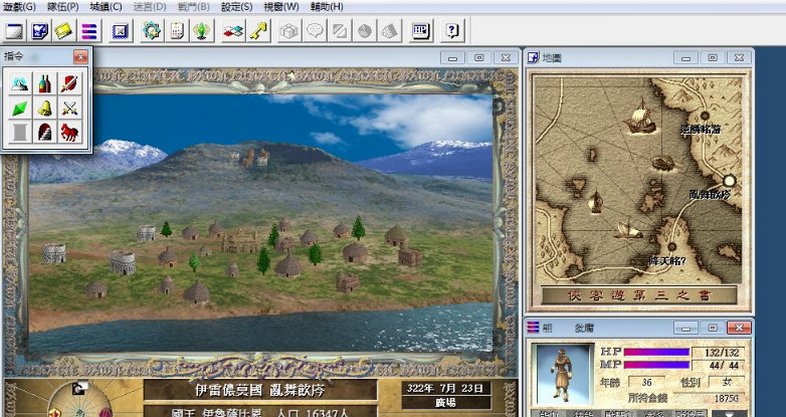Click the mountain scenery command icon
Screen dimensions: 786x417
20,84
